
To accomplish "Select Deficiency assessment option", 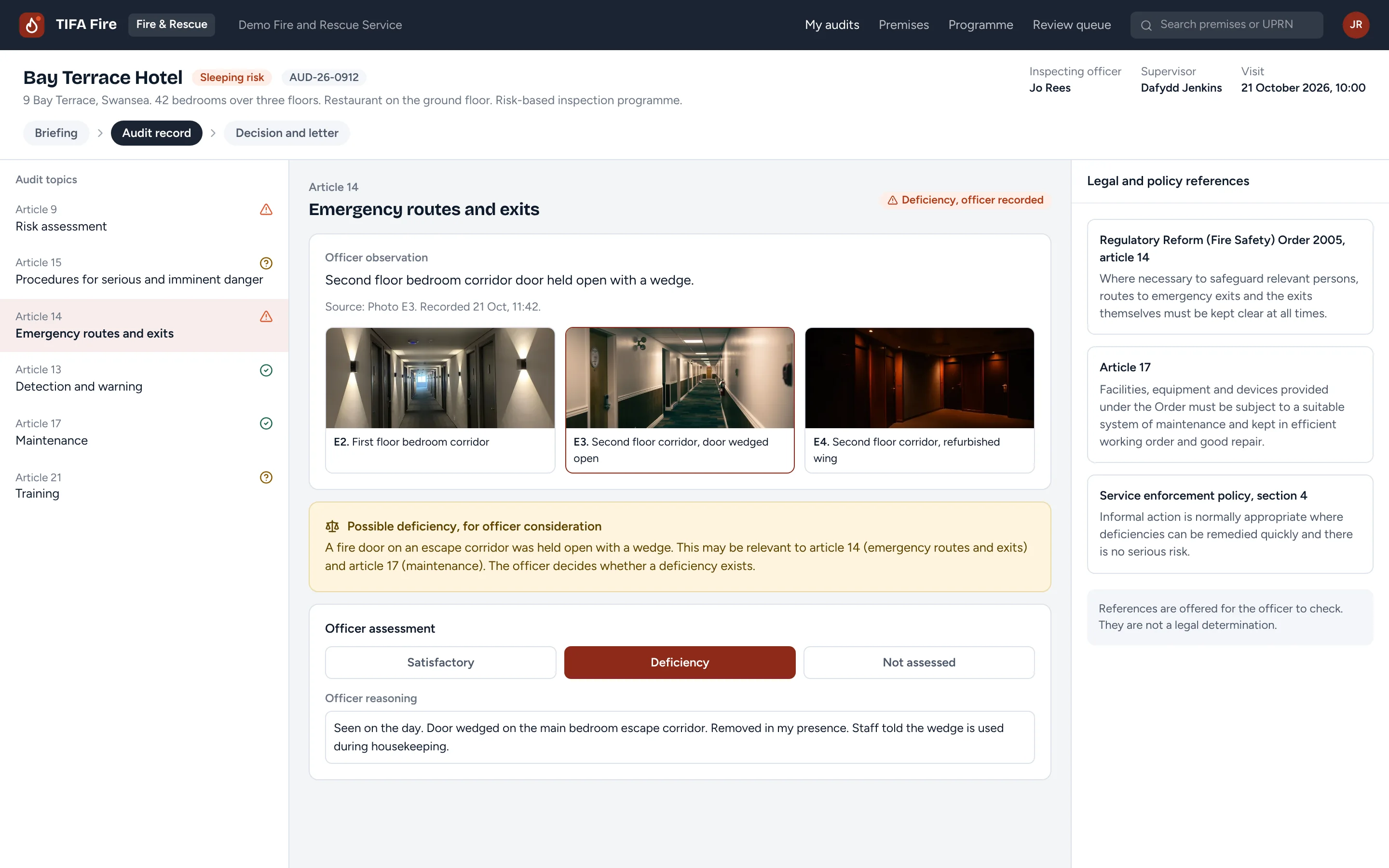I will click(x=680, y=663).
